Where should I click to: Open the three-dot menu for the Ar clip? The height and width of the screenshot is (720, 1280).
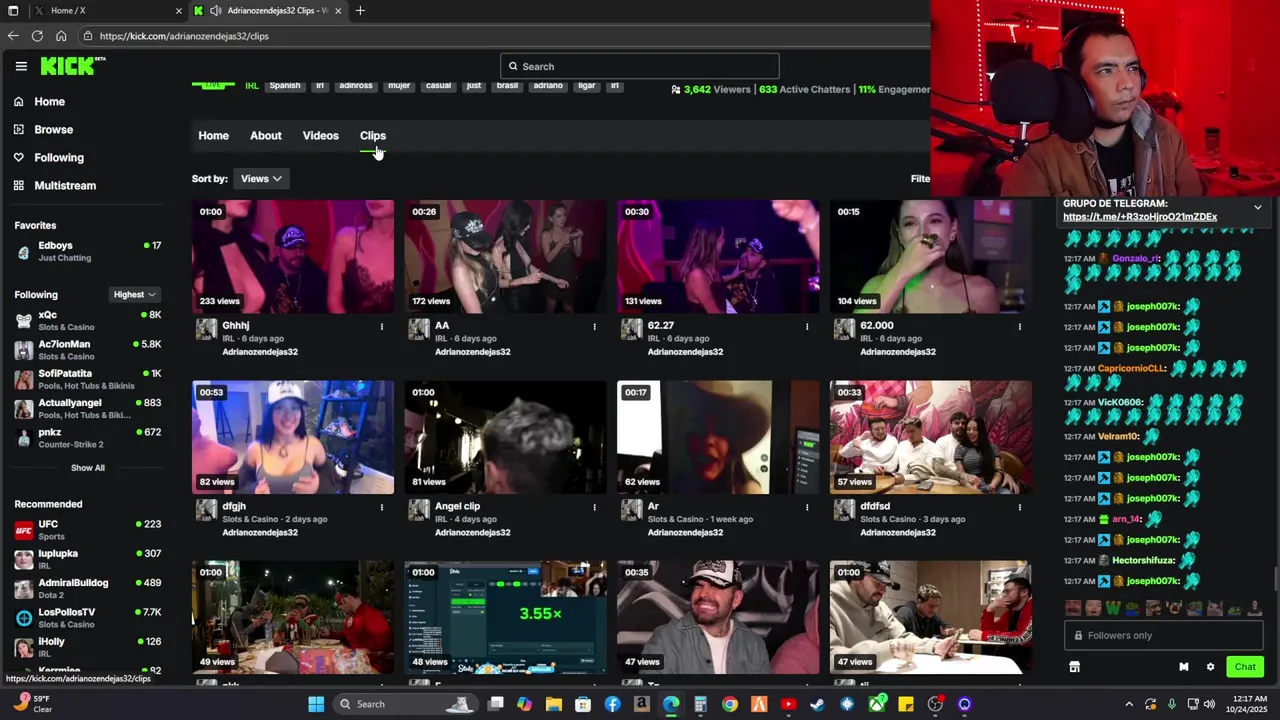807,507
